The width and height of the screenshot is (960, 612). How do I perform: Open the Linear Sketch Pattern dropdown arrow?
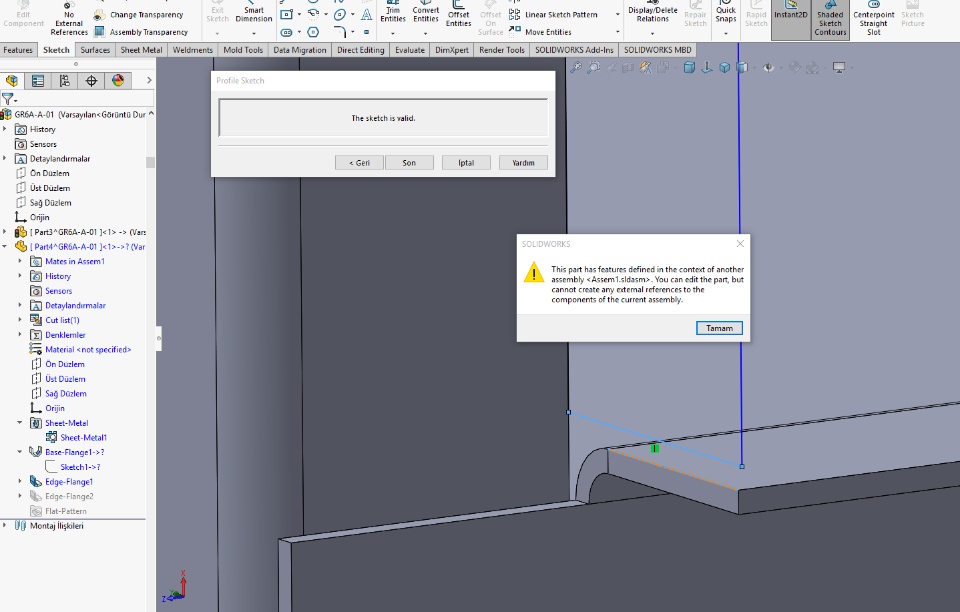[617, 15]
